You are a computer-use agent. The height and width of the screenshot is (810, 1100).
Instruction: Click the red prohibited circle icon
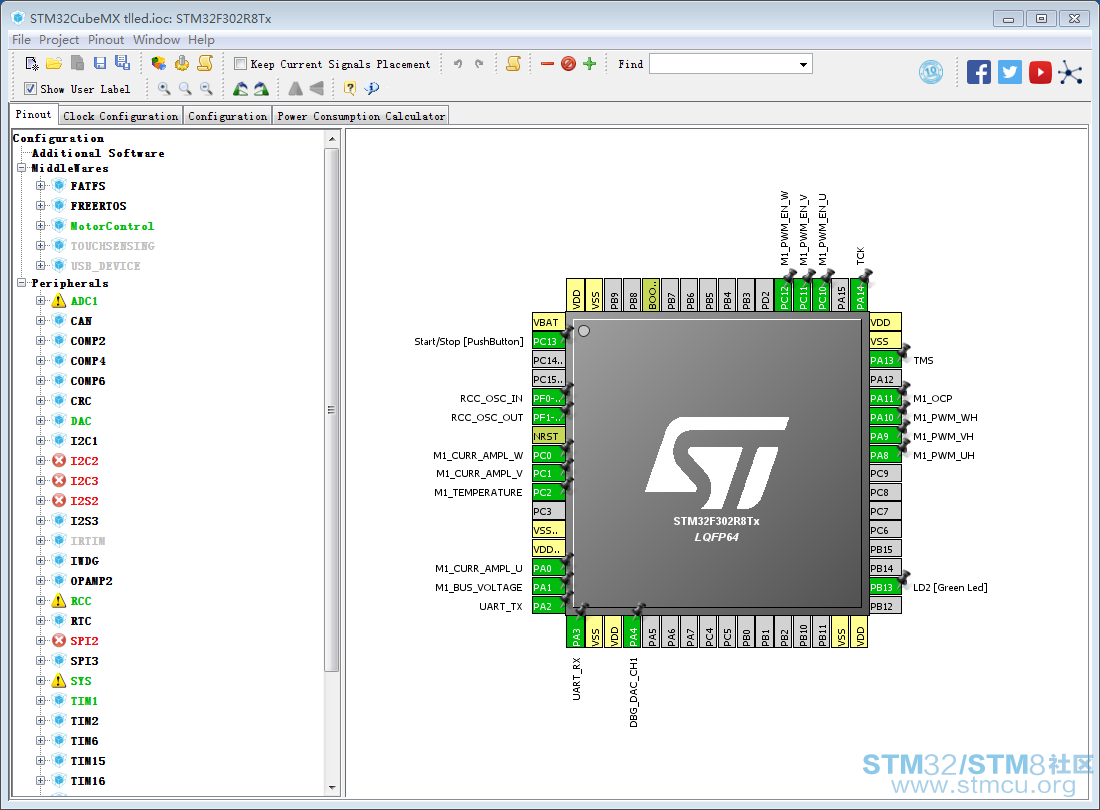(x=568, y=64)
